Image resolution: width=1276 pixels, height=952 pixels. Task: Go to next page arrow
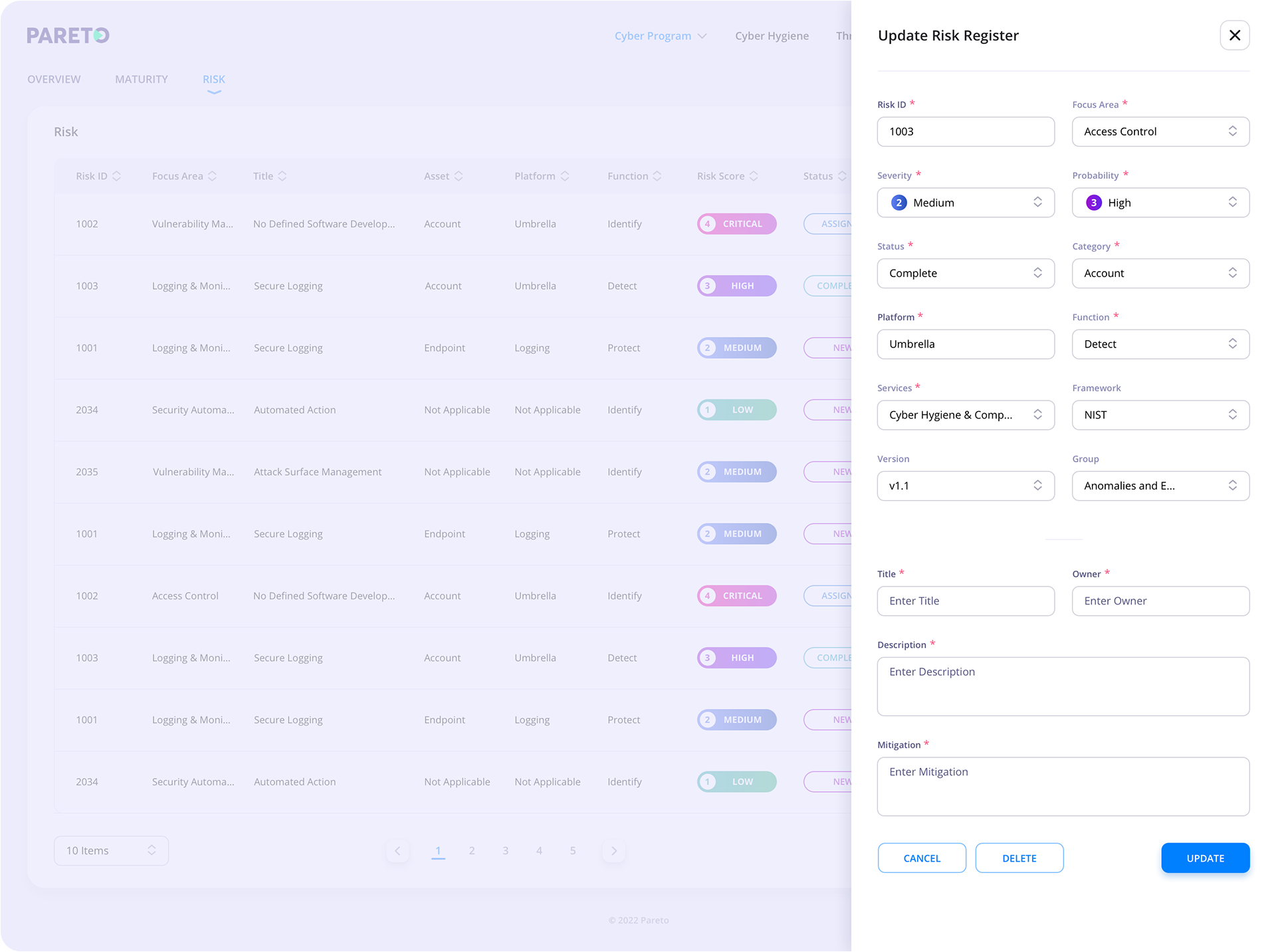613,850
